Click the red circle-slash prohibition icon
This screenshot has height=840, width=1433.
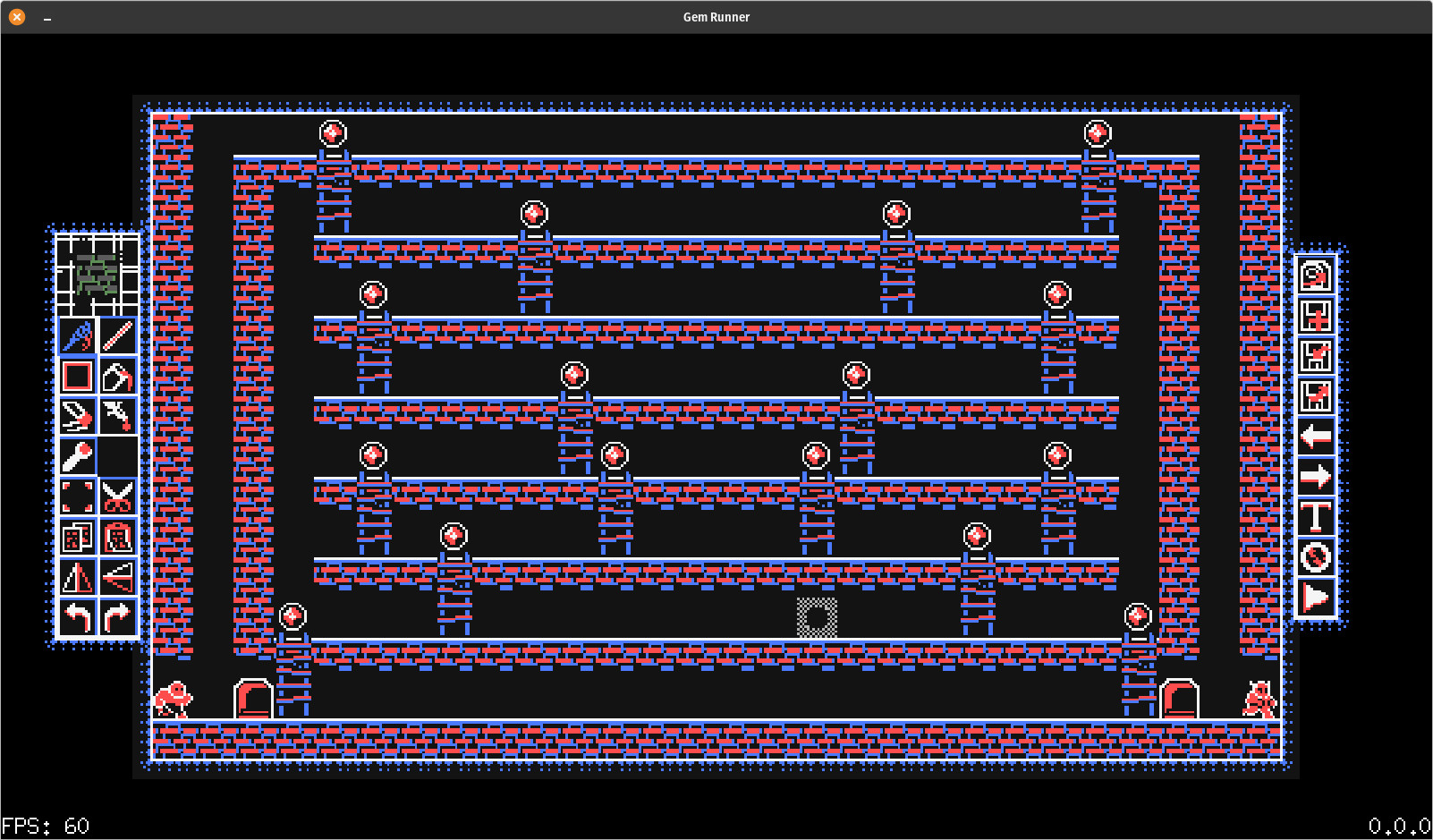[1316, 557]
